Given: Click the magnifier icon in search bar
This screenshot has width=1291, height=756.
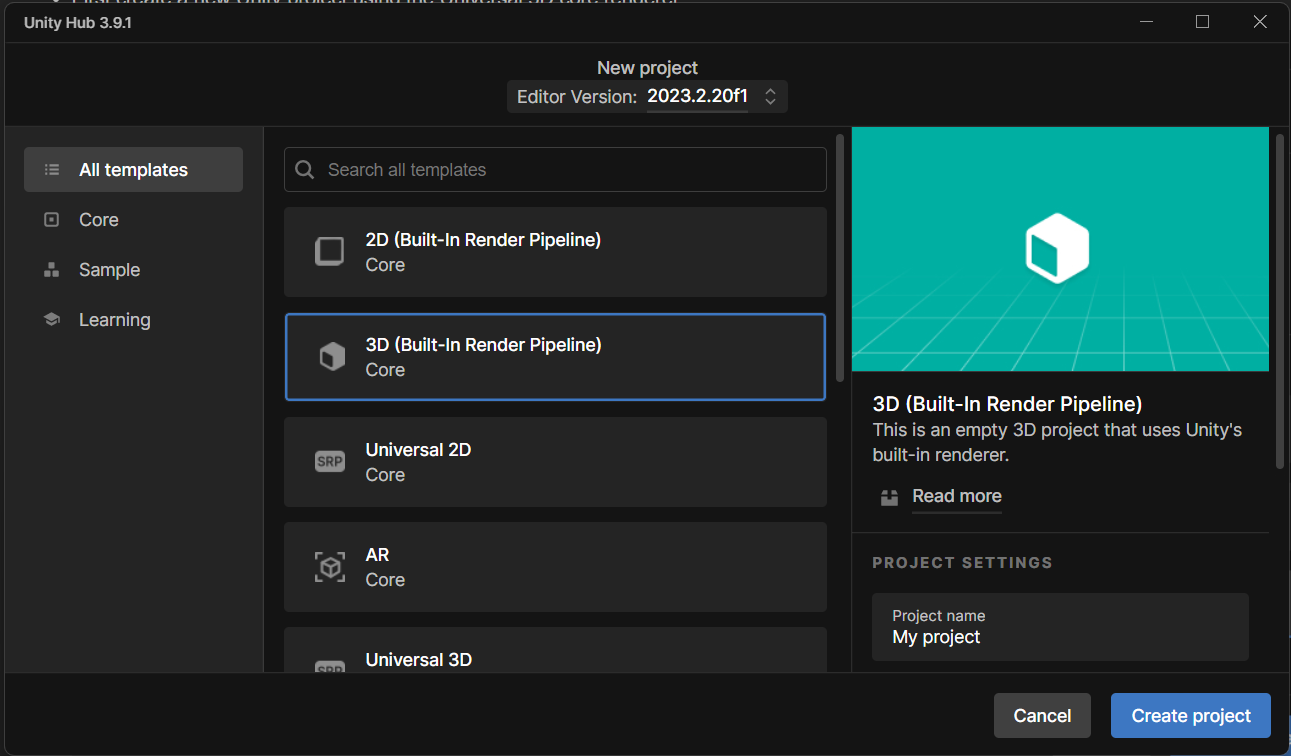Looking at the screenshot, I should [306, 170].
